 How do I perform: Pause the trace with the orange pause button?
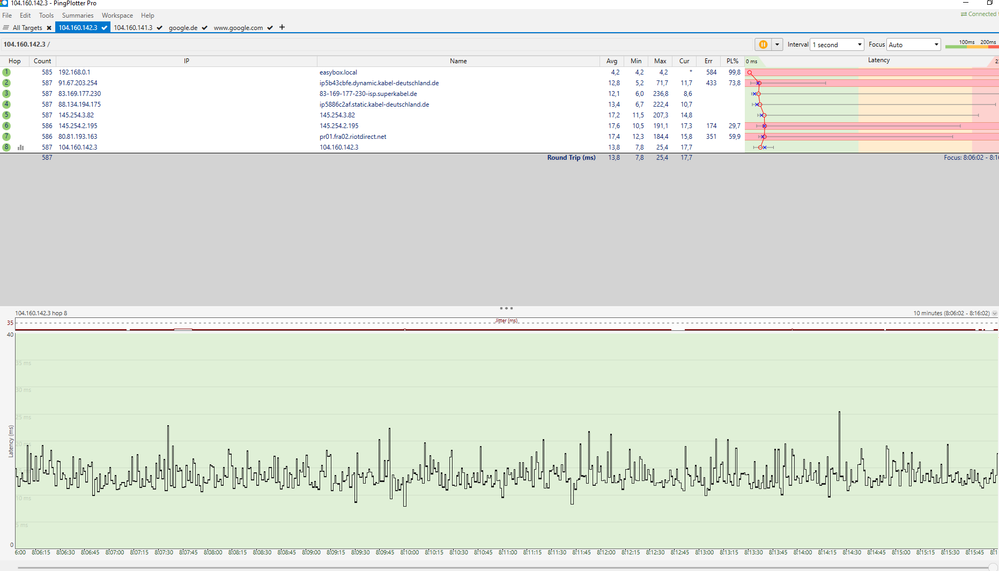point(762,45)
